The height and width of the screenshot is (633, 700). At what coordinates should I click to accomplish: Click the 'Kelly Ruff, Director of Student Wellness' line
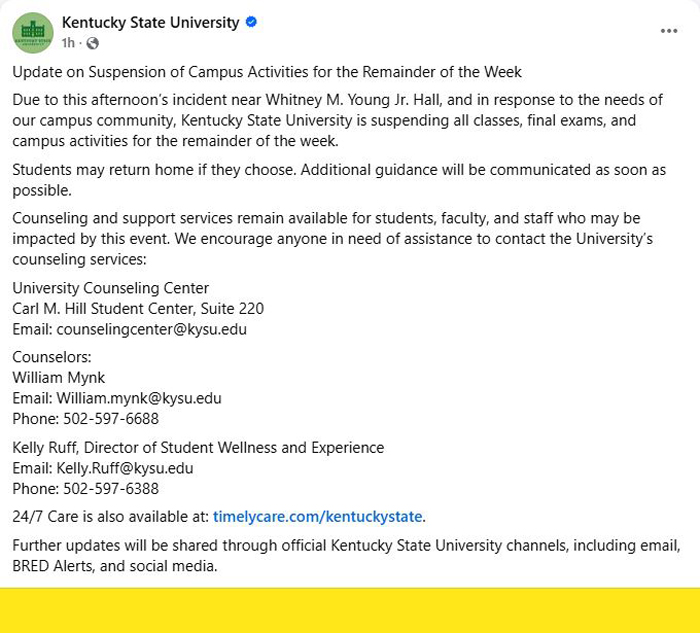(198, 448)
